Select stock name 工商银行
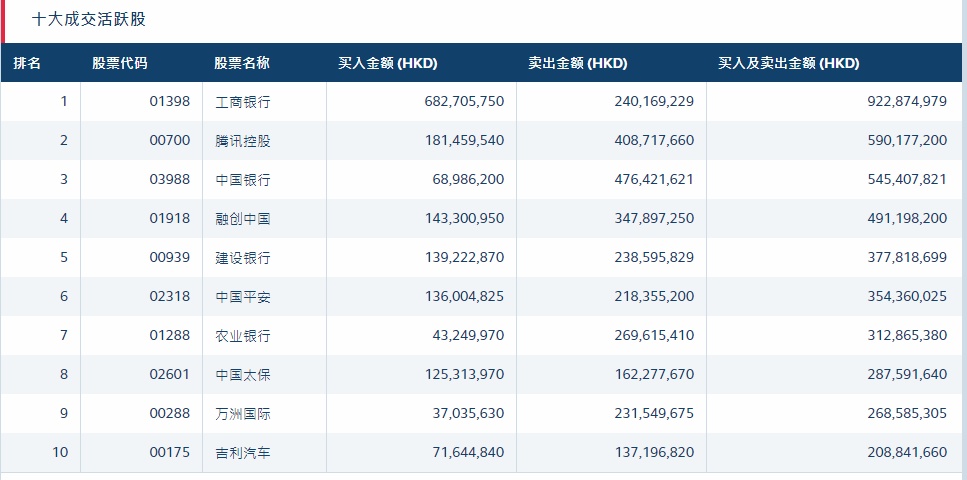Screen dimensions: 967x480 (243, 102)
